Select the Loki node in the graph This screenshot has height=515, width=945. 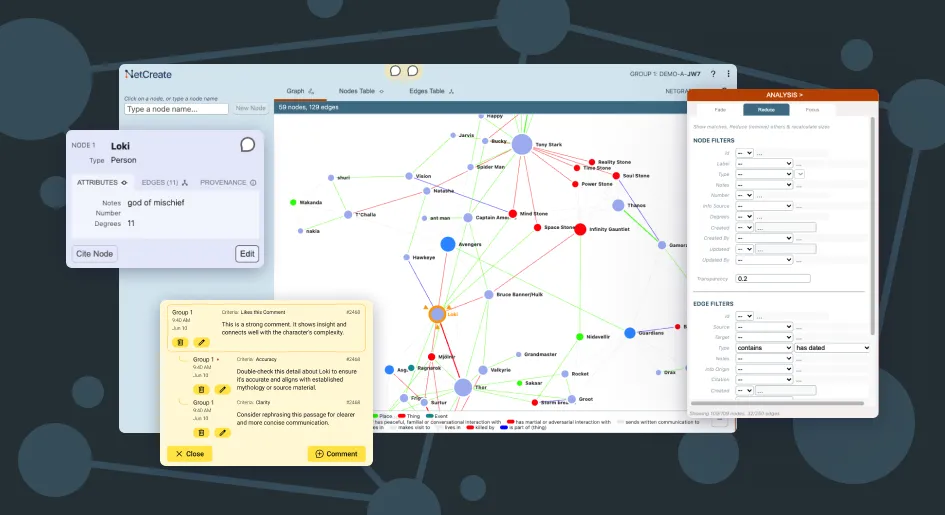437,314
